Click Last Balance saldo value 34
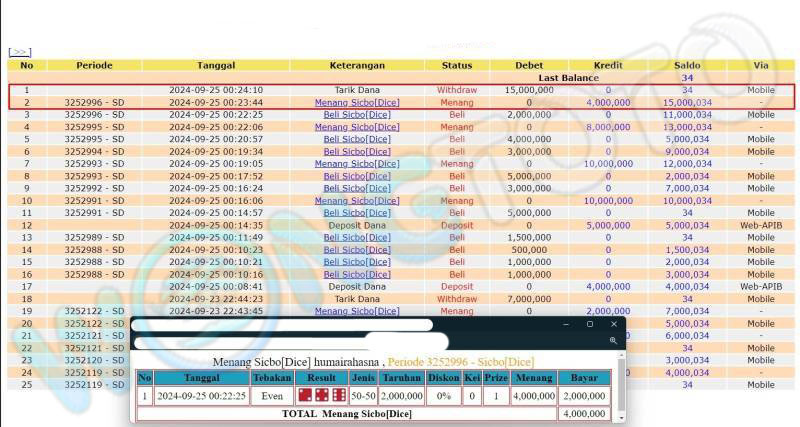800x427 pixels. tap(687, 78)
